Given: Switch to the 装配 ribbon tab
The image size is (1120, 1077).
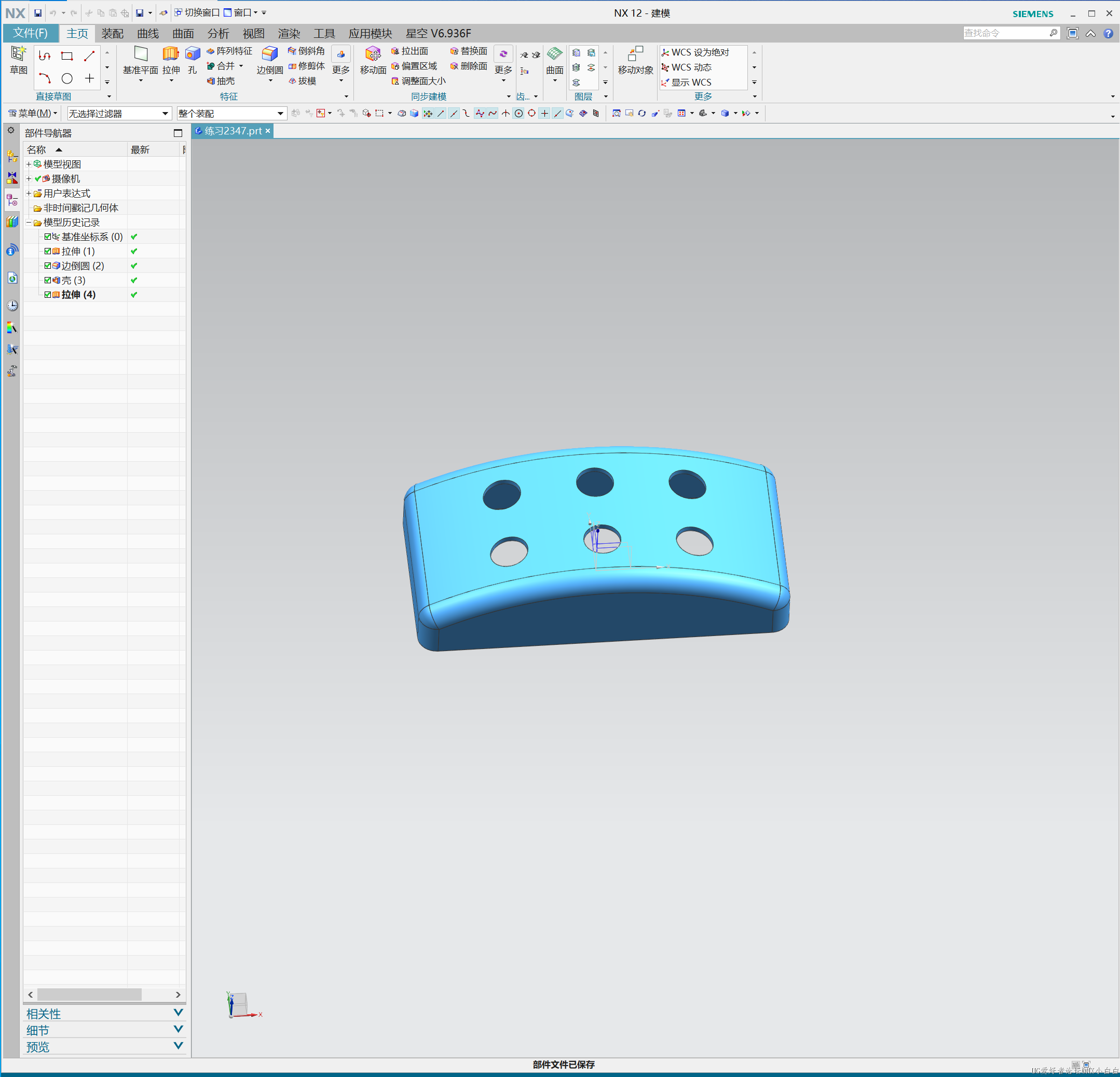Looking at the screenshot, I should [x=113, y=33].
